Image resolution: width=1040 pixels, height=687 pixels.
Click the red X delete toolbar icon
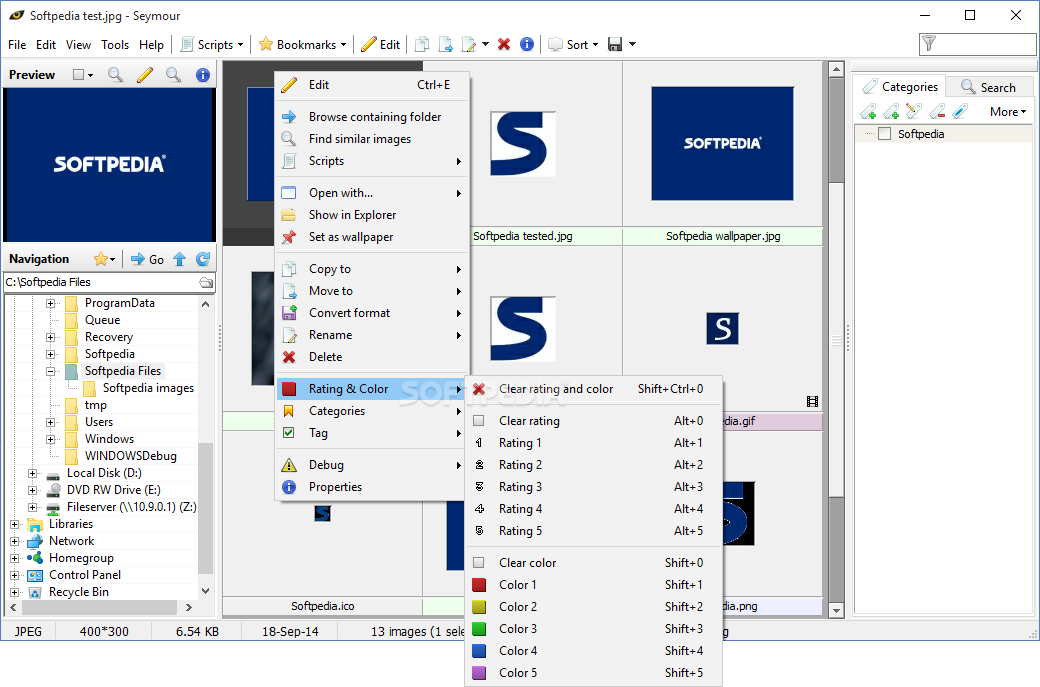pyautogui.click(x=504, y=44)
